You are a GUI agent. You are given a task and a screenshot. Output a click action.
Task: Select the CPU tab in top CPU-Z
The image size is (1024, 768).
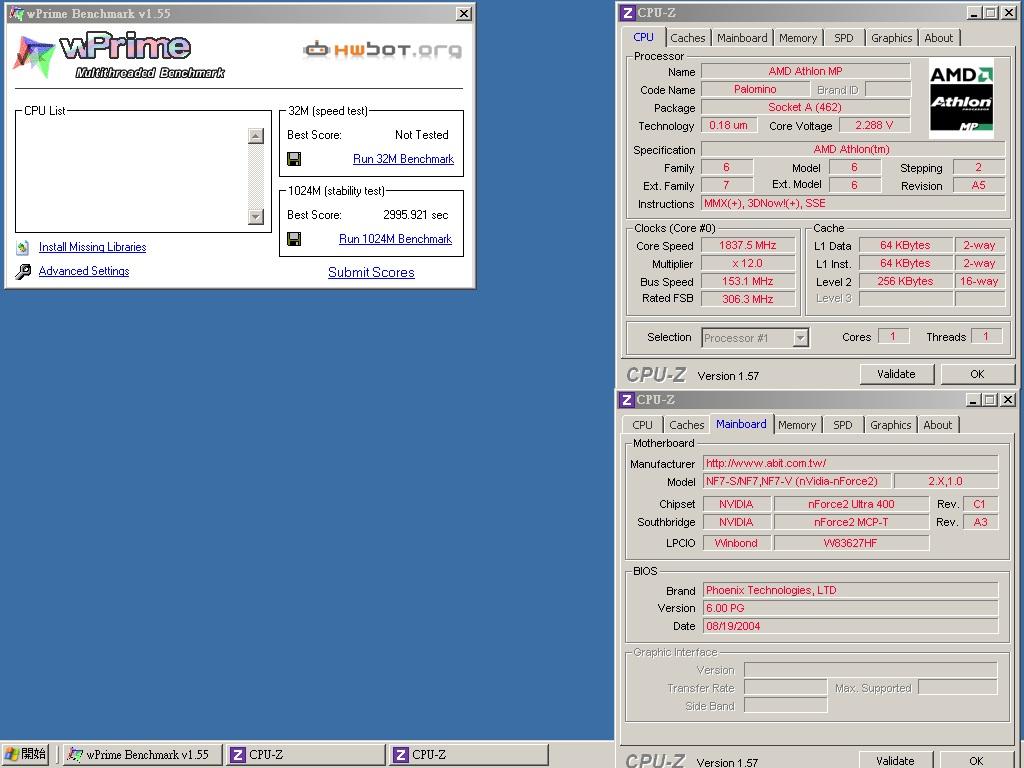pyautogui.click(x=643, y=37)
